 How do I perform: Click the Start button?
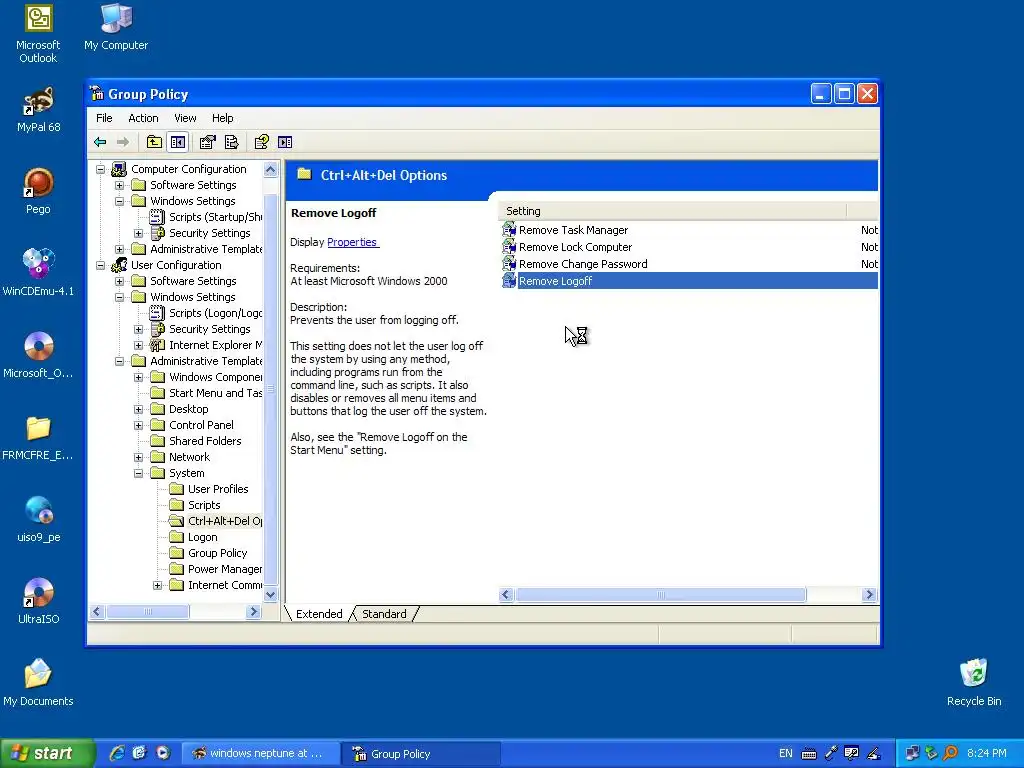pos(46,753)
